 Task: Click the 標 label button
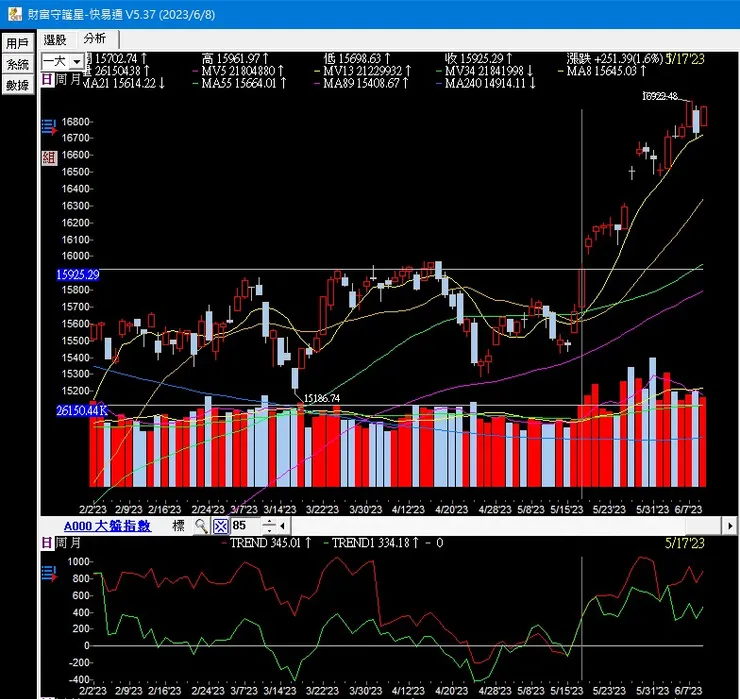pos(179,526)
